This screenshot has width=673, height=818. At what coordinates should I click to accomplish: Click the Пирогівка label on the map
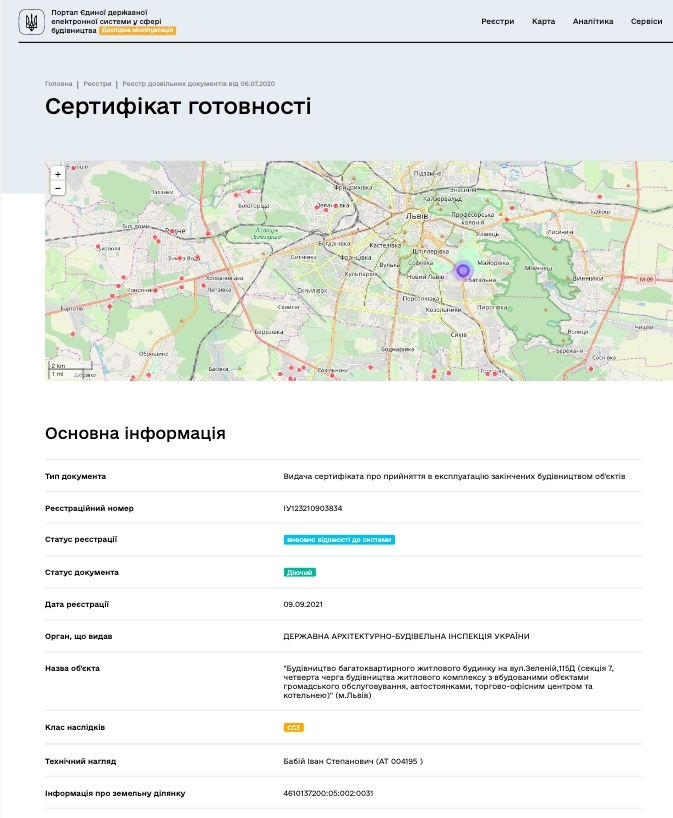point(492,307)
